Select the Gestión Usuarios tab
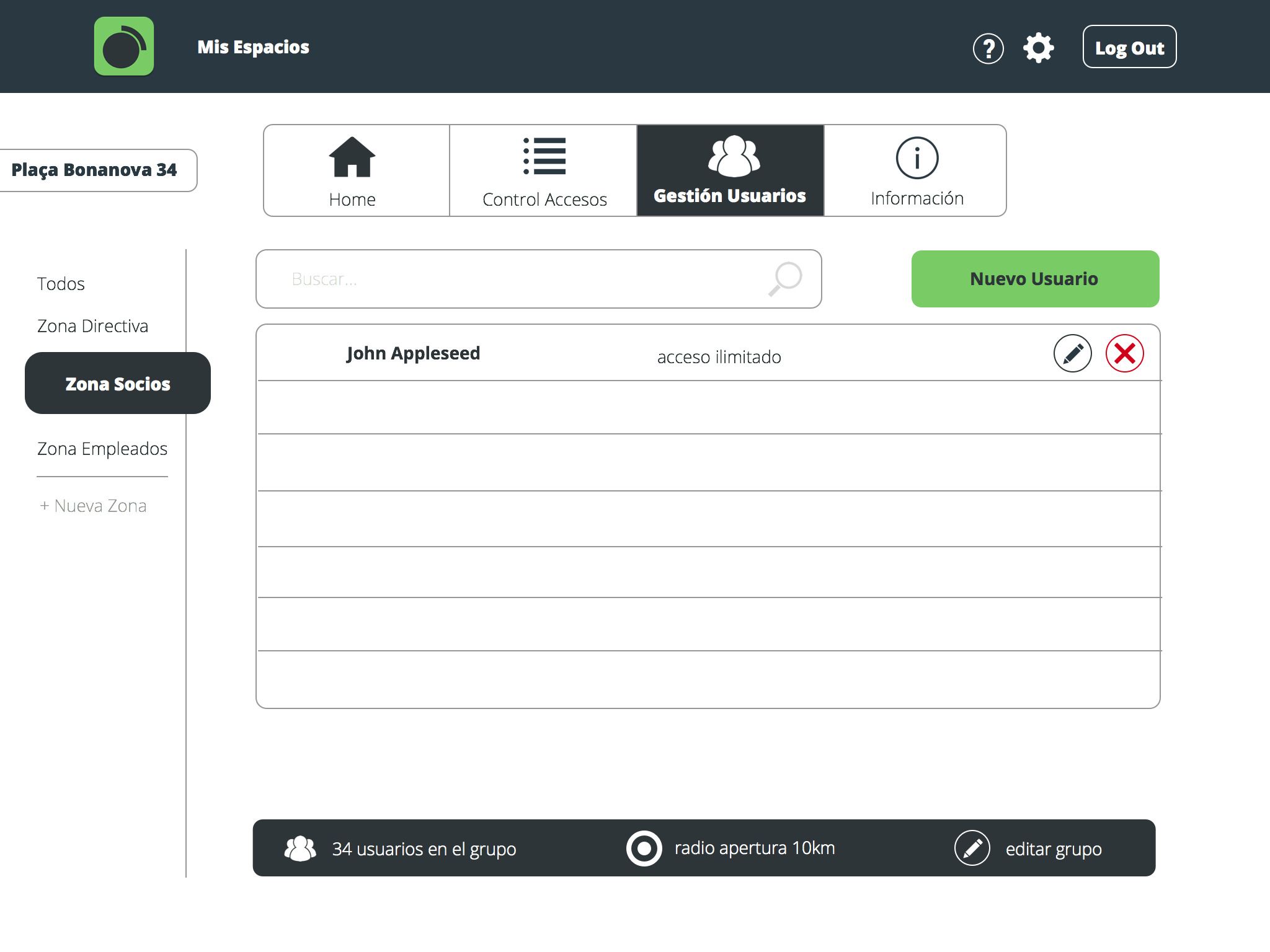The height and width of the screenshot is (952, 1270). click(730, 170)
